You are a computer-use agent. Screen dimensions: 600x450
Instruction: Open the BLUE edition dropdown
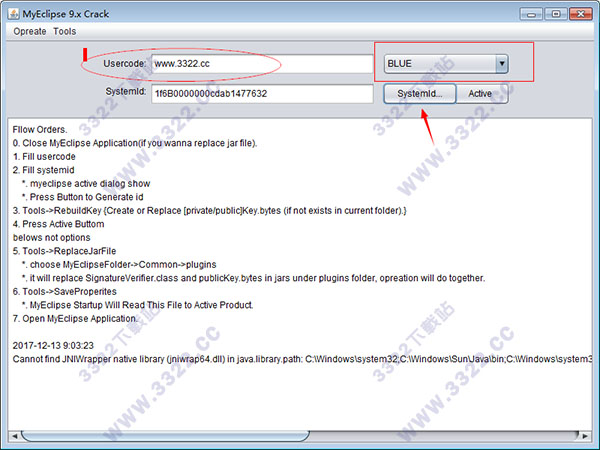(446, 64)
